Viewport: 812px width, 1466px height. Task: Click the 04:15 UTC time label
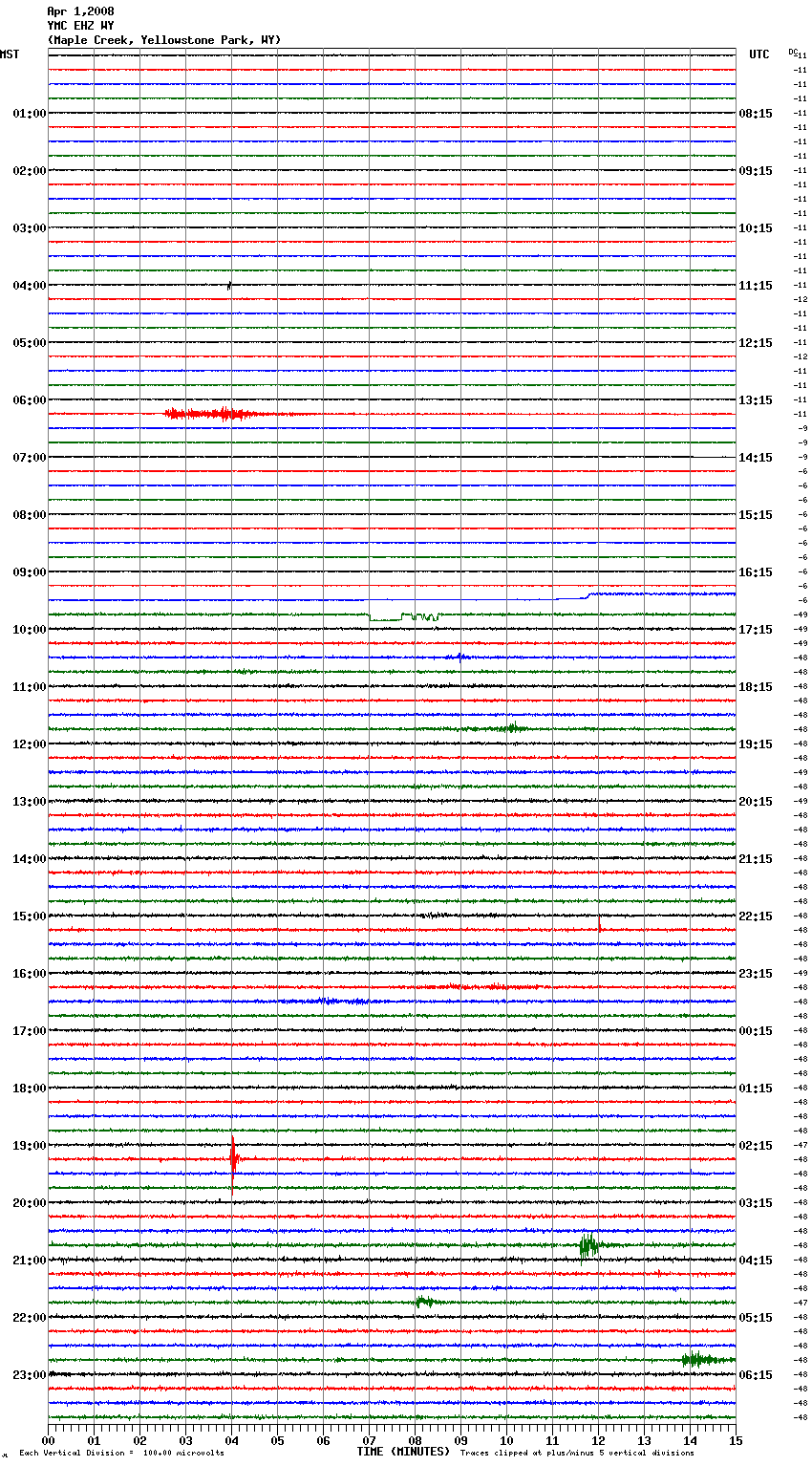click(756, 1261)
